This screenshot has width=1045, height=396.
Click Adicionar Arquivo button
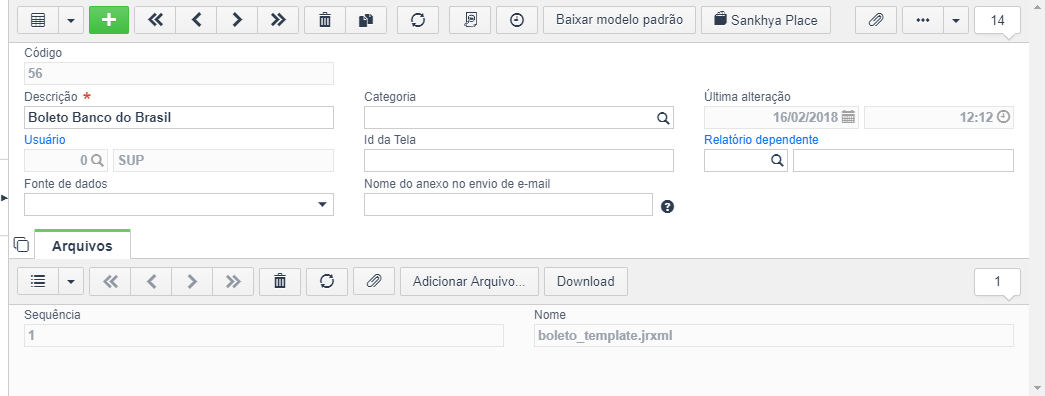click(469, 281)
